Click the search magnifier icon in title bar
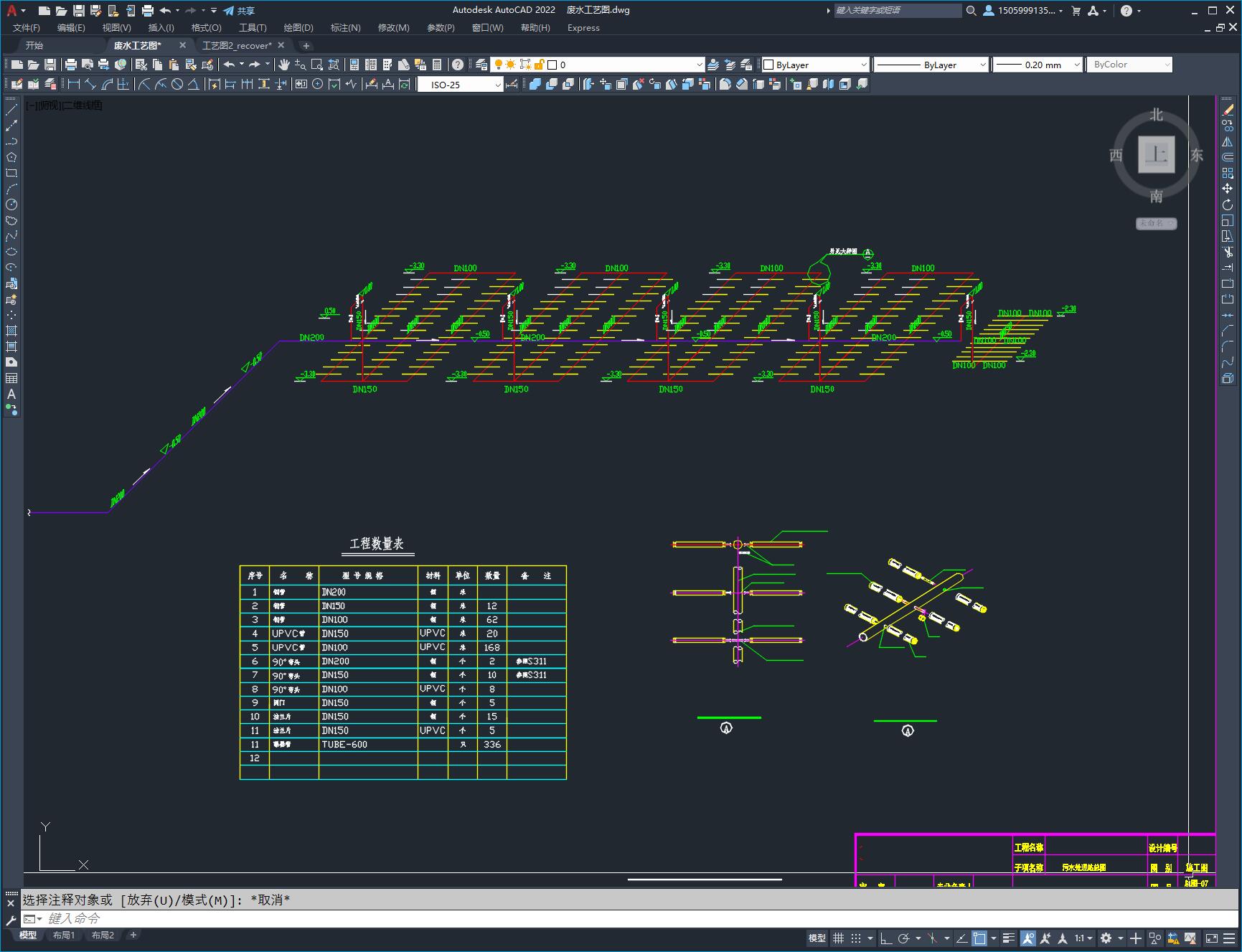This screenshot has height=952, width=1242. pos(972,11)
